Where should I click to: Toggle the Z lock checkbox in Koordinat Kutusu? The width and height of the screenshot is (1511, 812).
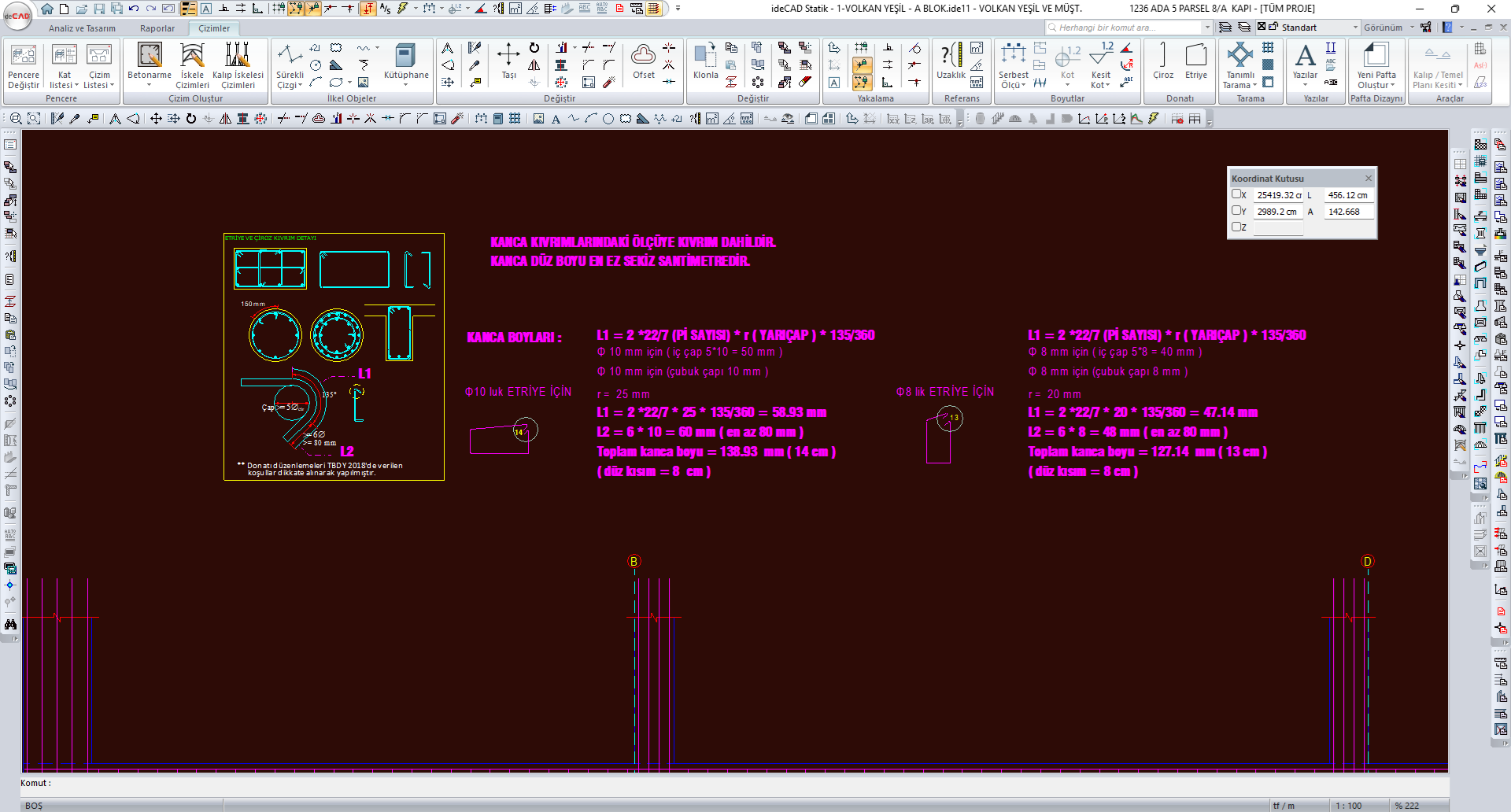pyautogui.click(x=1236, y=227)
